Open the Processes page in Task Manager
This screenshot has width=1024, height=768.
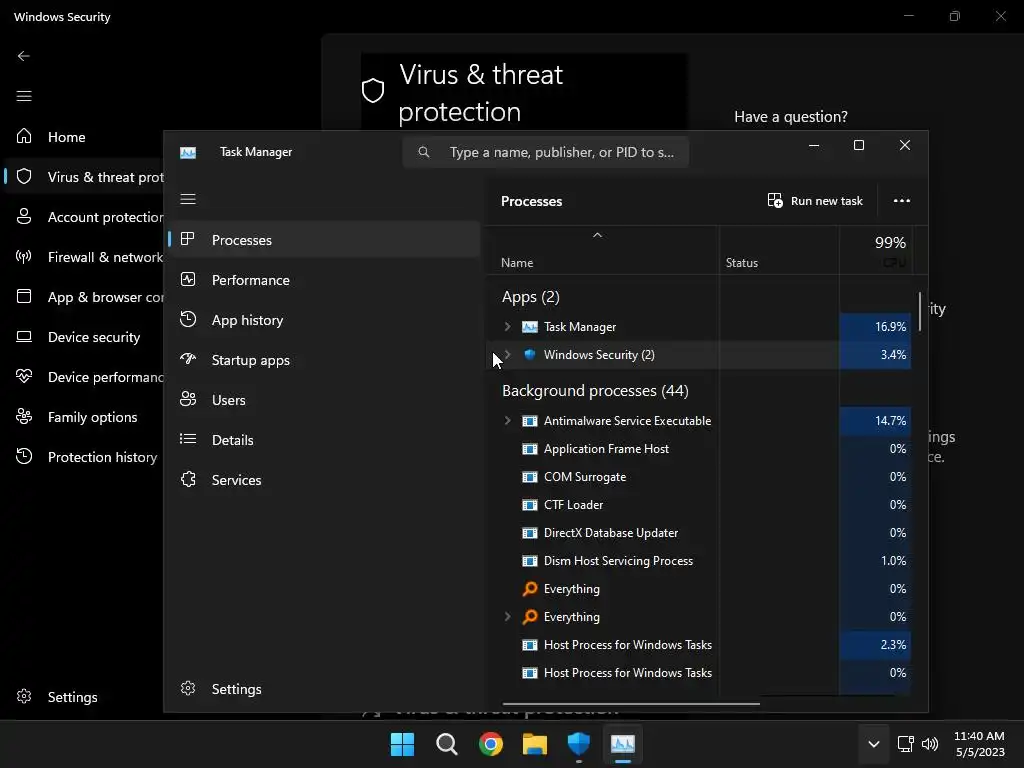(324, 240)
